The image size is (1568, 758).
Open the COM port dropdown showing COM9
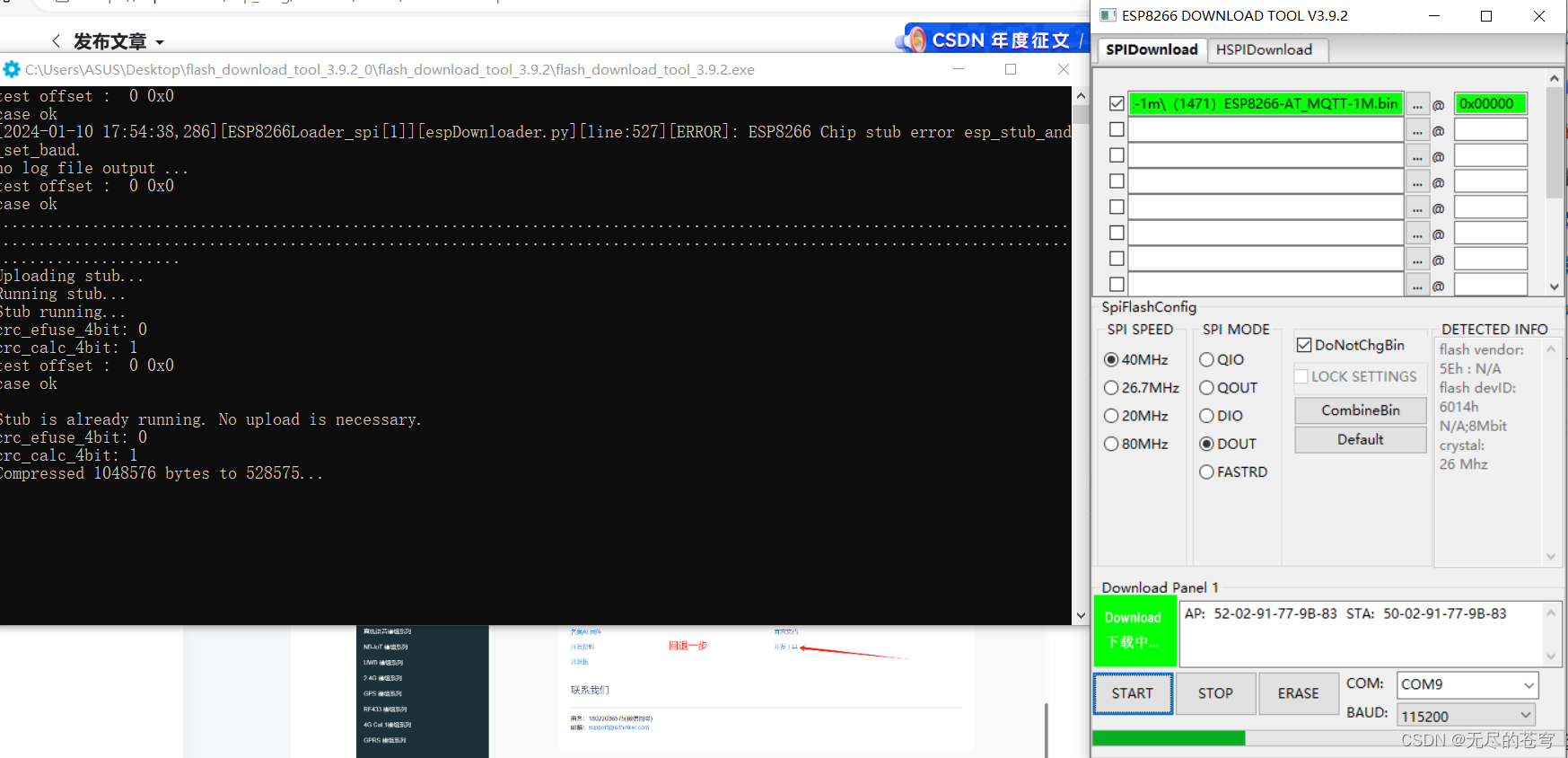[1467, 684]
